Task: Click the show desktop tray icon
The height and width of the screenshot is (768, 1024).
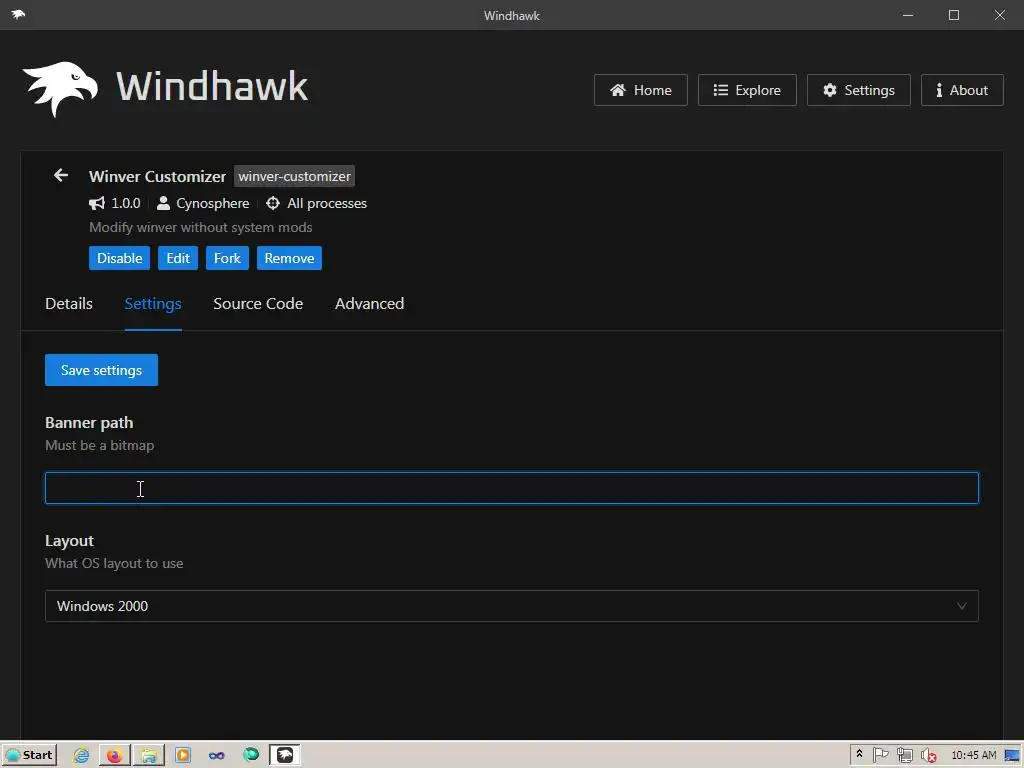Action: [1012, 756]
